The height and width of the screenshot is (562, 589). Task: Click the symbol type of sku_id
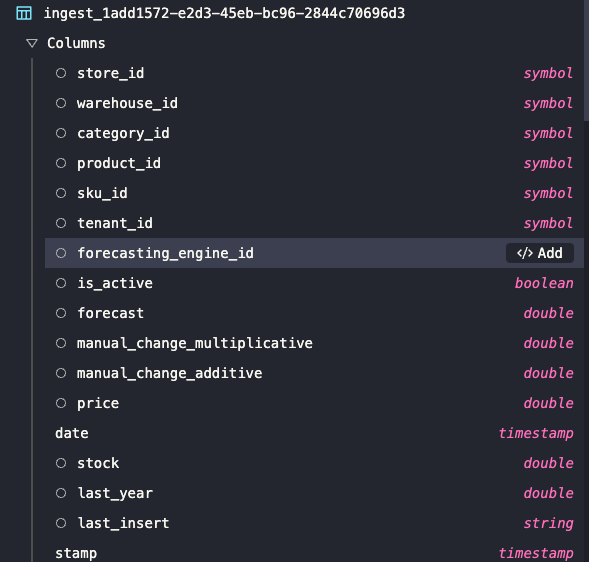click(x=548, y=194)
